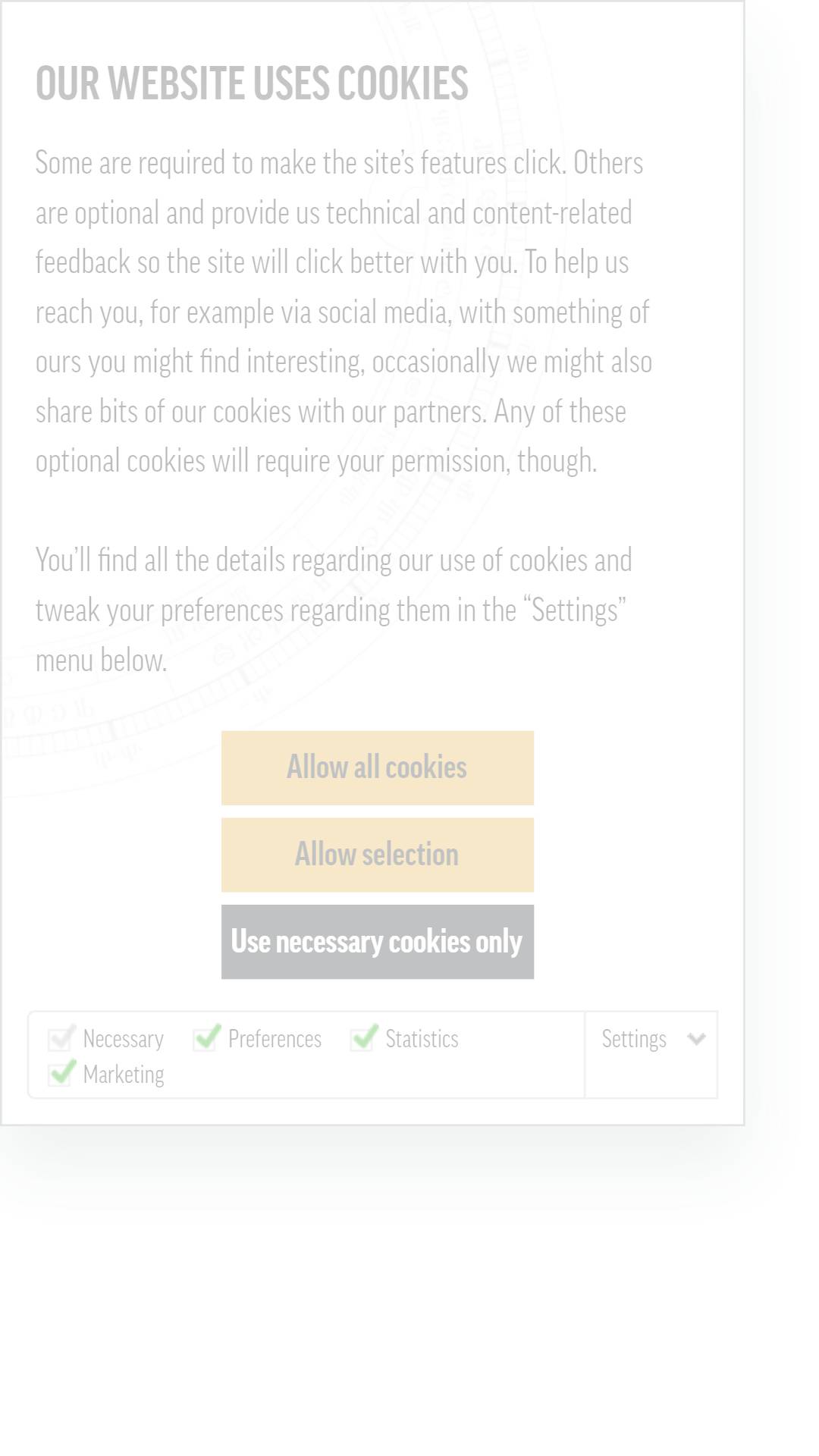Click the Preferences label text
Screen dimensions: 819x1456
275,1038
